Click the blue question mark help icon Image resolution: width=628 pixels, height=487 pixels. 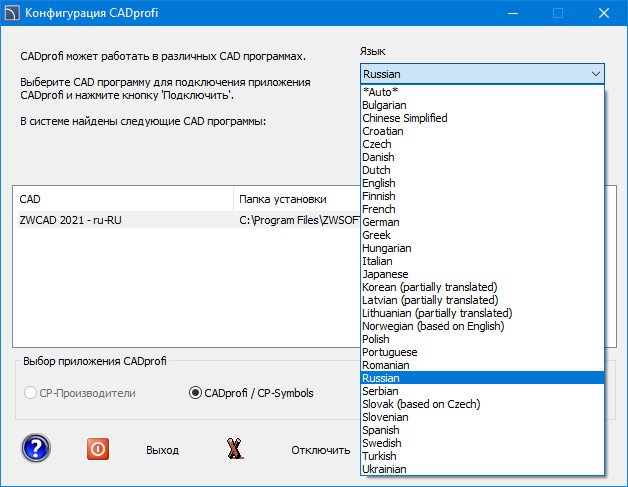pyautogui.click(x=35, y=449)
